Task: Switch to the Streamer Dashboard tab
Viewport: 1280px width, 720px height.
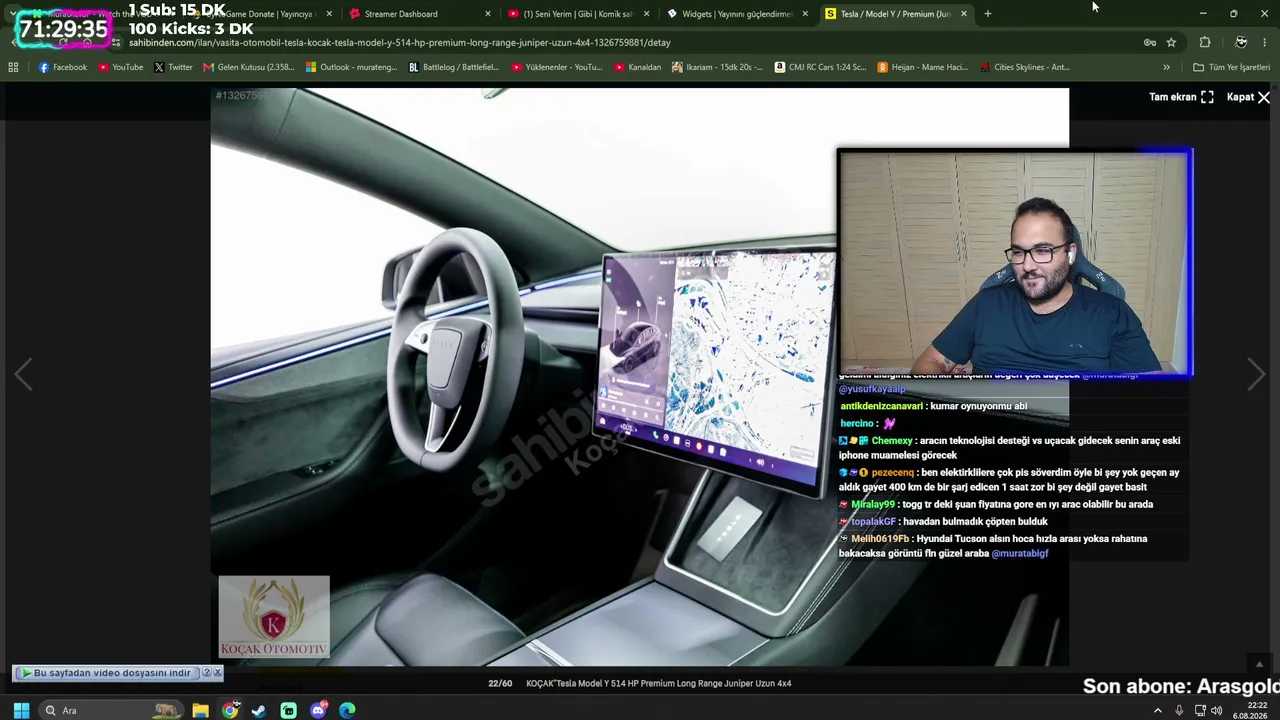Action: (413, 14)
